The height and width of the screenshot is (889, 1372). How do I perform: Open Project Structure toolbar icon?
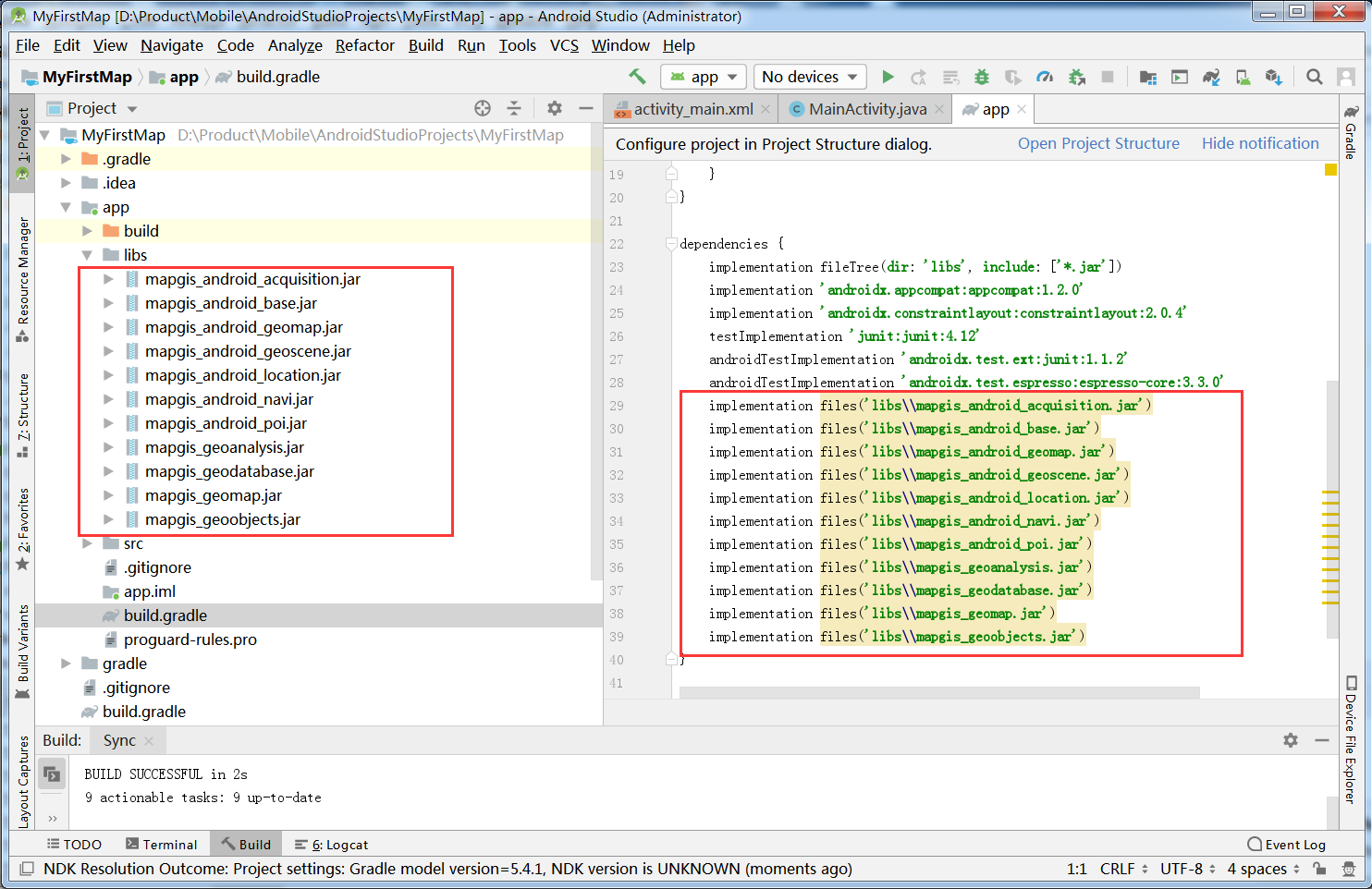1148,77
